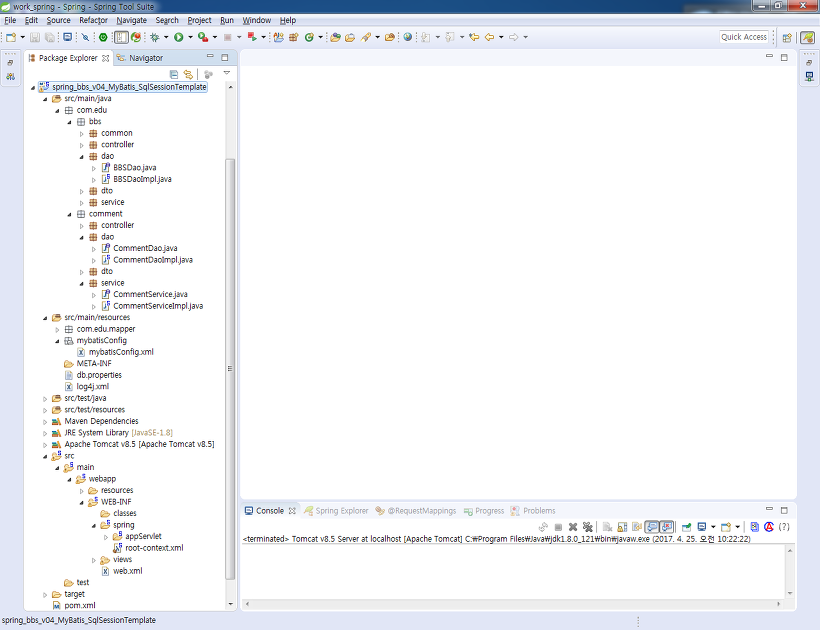Expand Maven Dependencies node
This screenshot has height=630, width=820.
click(x=45, y=421)
